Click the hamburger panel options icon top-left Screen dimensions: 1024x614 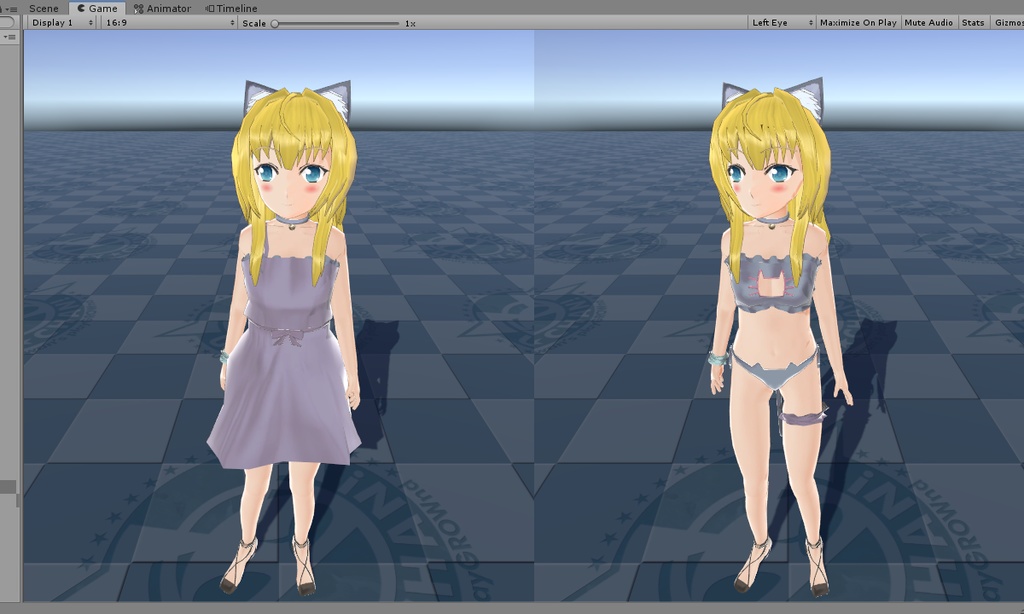click(14, 8)
